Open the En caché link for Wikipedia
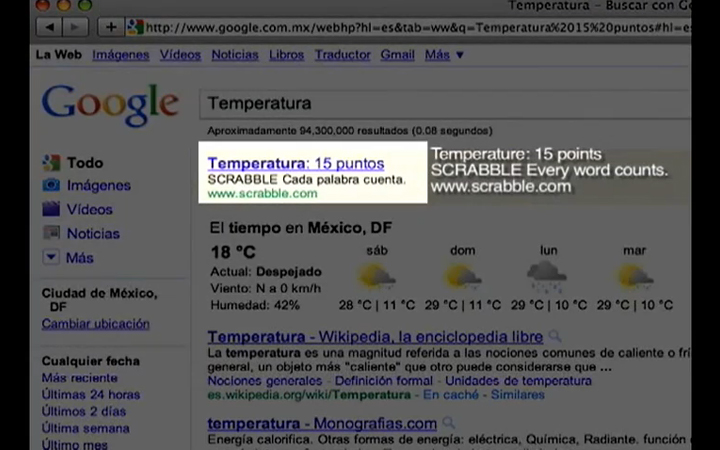The image size is (720, 450). tap(450, 394)
